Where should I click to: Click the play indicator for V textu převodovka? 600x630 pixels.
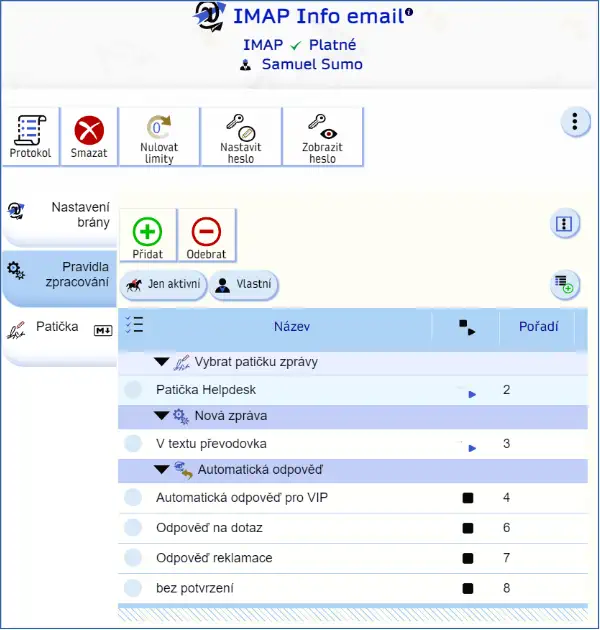[472, 448]
